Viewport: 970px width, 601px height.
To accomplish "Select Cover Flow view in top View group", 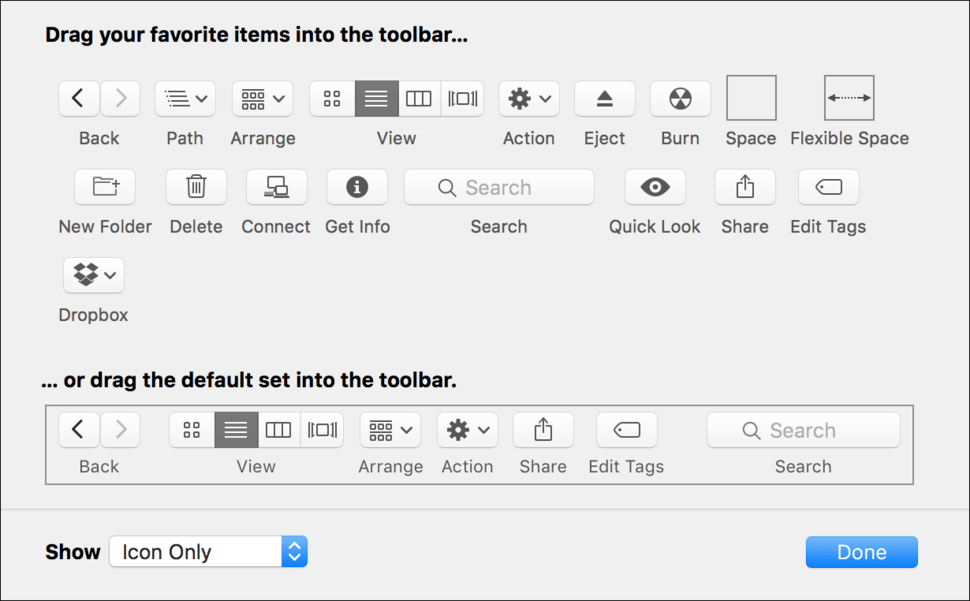I will click(462, 98).
